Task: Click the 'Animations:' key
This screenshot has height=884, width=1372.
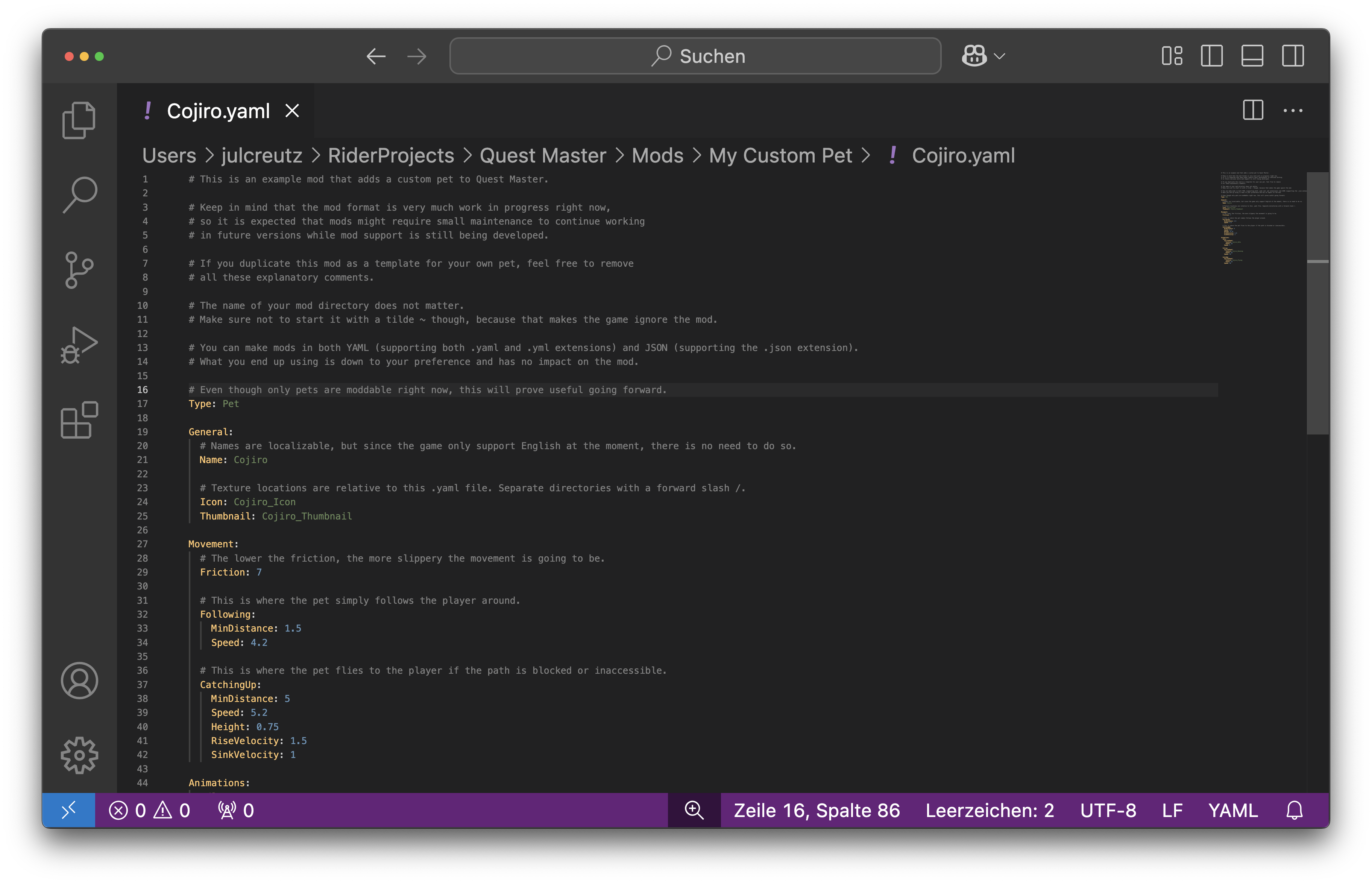Action: tap(219, 783)
